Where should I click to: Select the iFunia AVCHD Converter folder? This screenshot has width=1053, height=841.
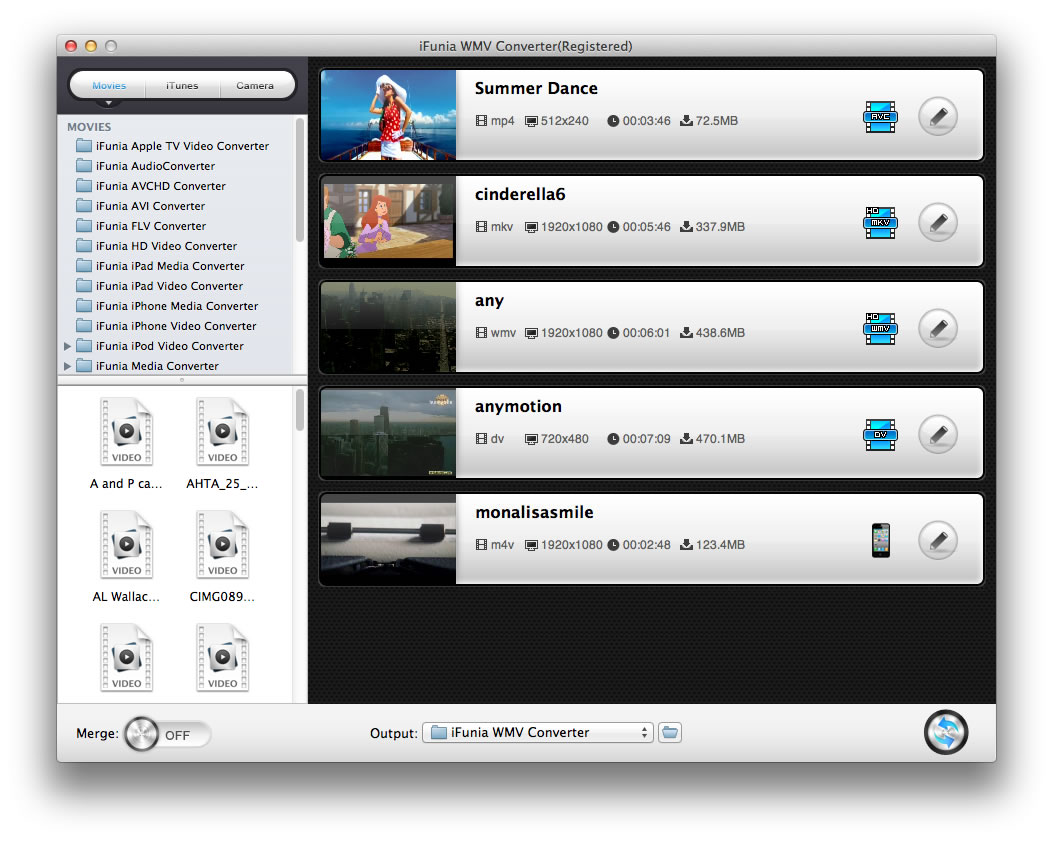click(x=151, y=186)
